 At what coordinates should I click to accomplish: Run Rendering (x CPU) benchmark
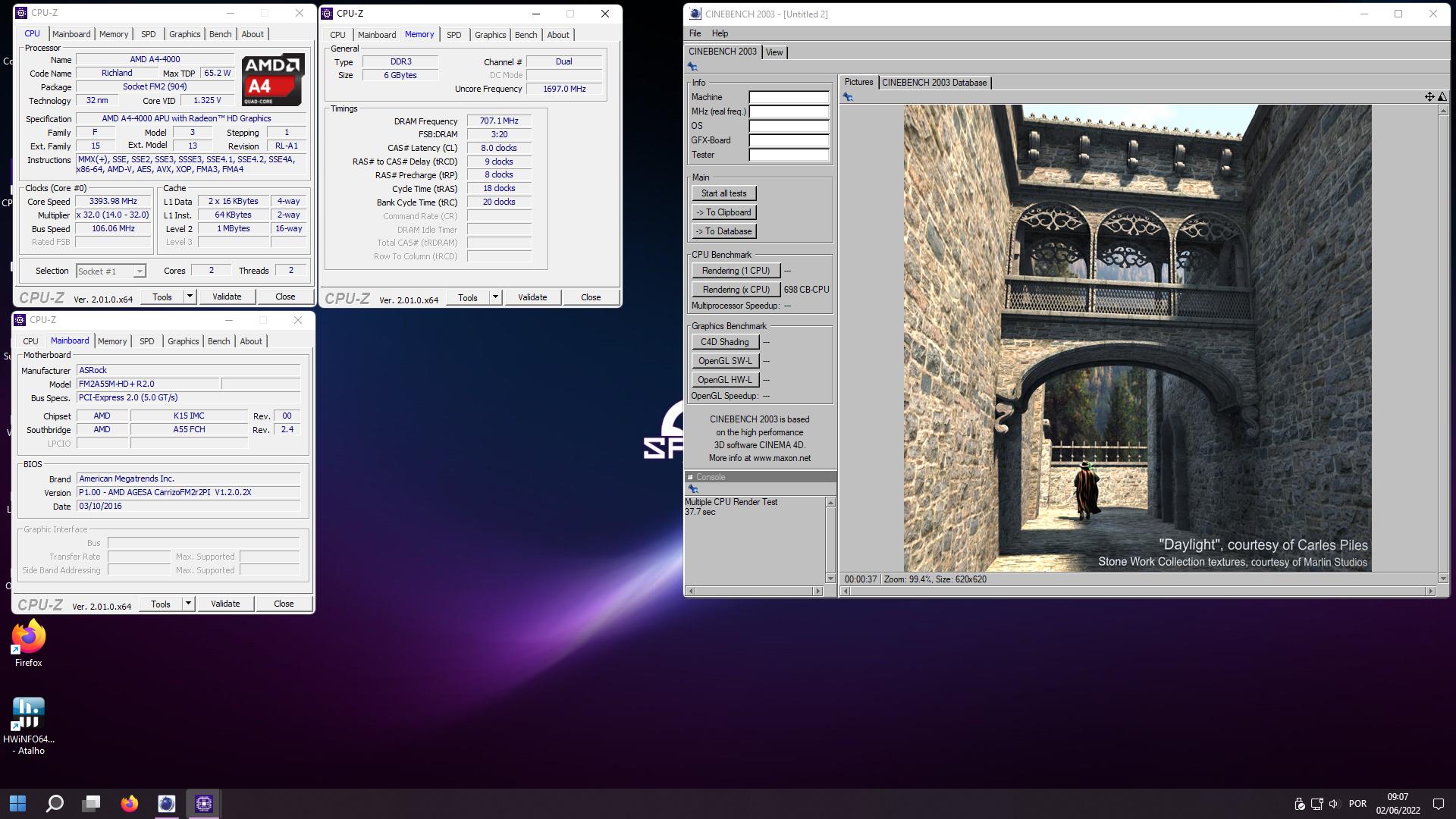pos(736,290)
